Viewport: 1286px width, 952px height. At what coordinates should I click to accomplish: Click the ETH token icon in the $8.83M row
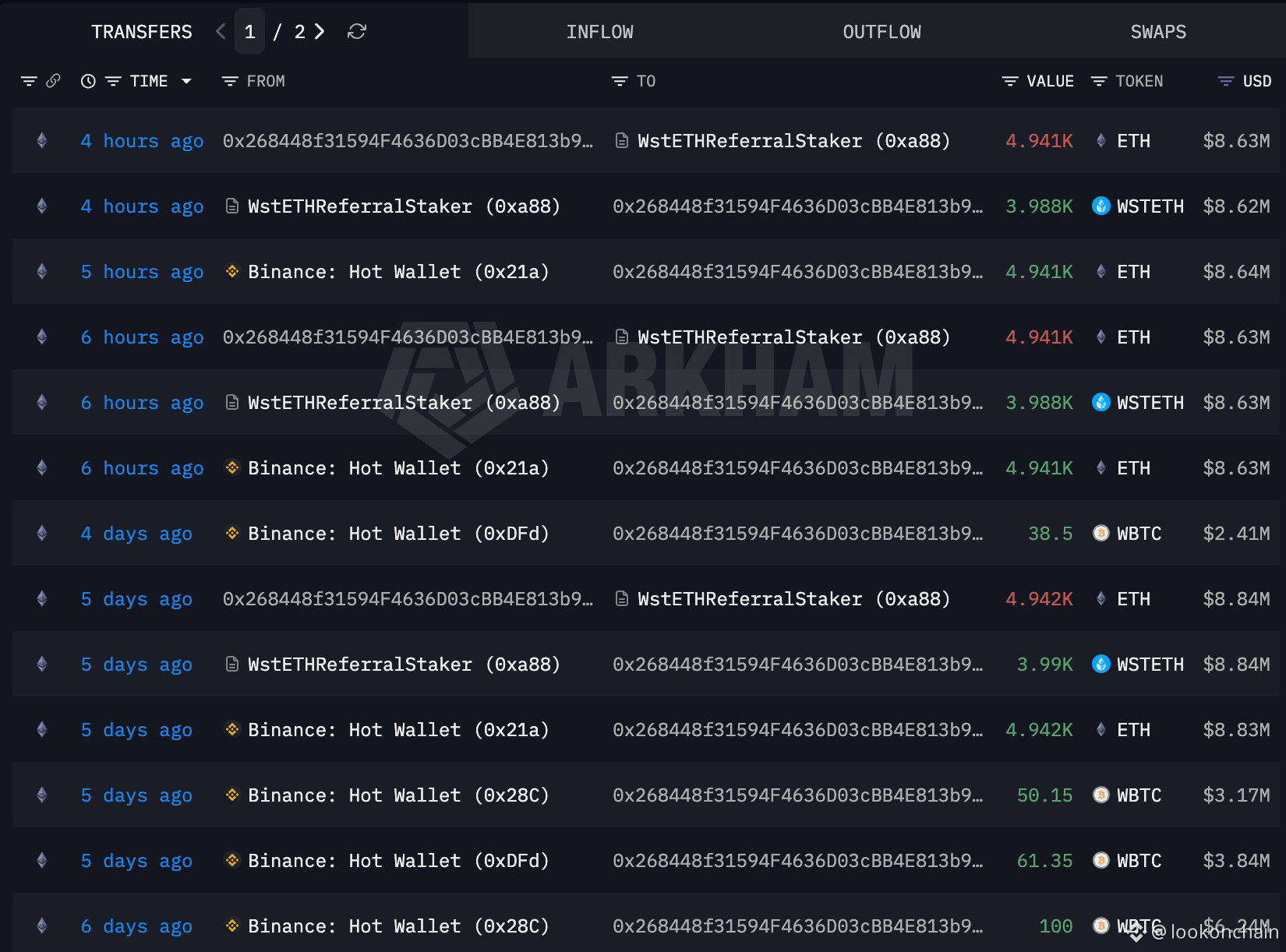tap(1101, 730)
